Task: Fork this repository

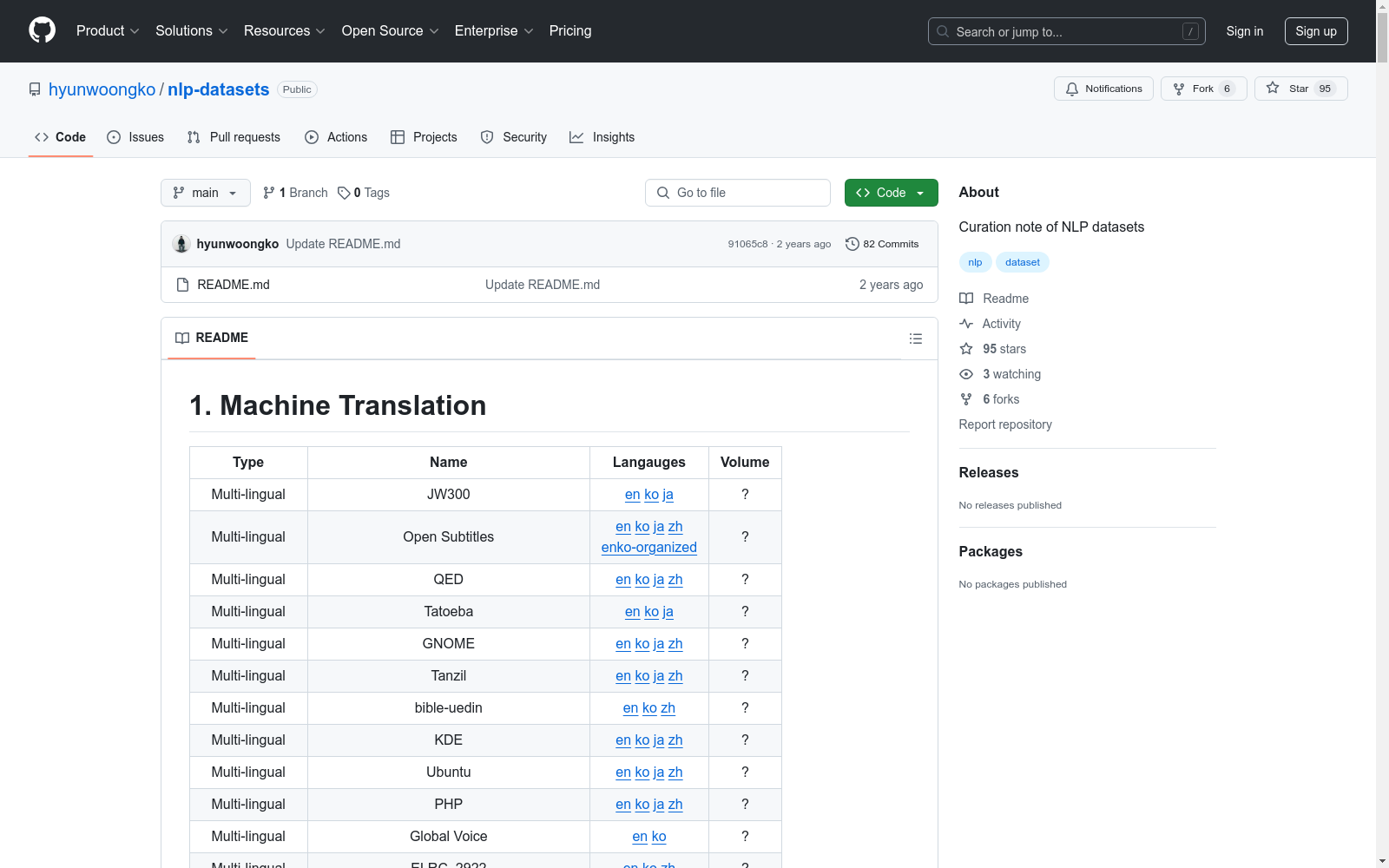Action: (x=1203, y=89)
